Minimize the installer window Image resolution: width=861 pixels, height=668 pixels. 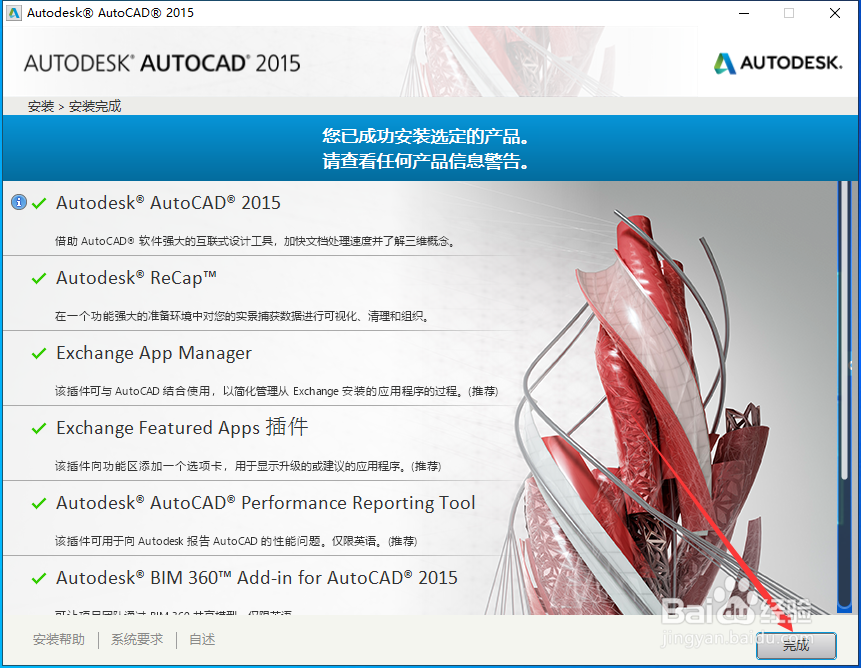742,13
